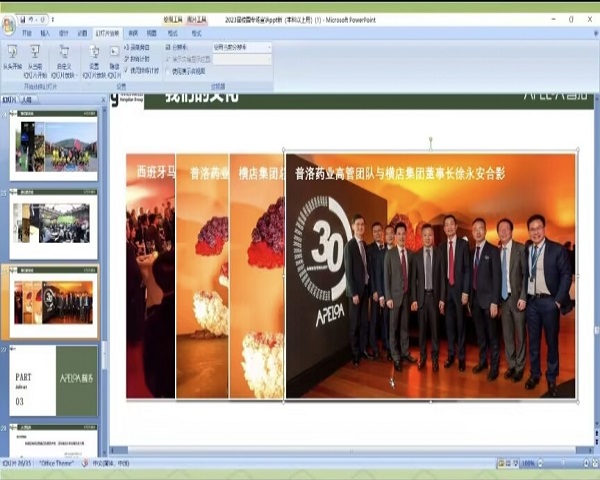Viewport: 600px width, 480px height.
Task: Save via the Quick Access floppy icon
Action: click(x=23, y=20)
